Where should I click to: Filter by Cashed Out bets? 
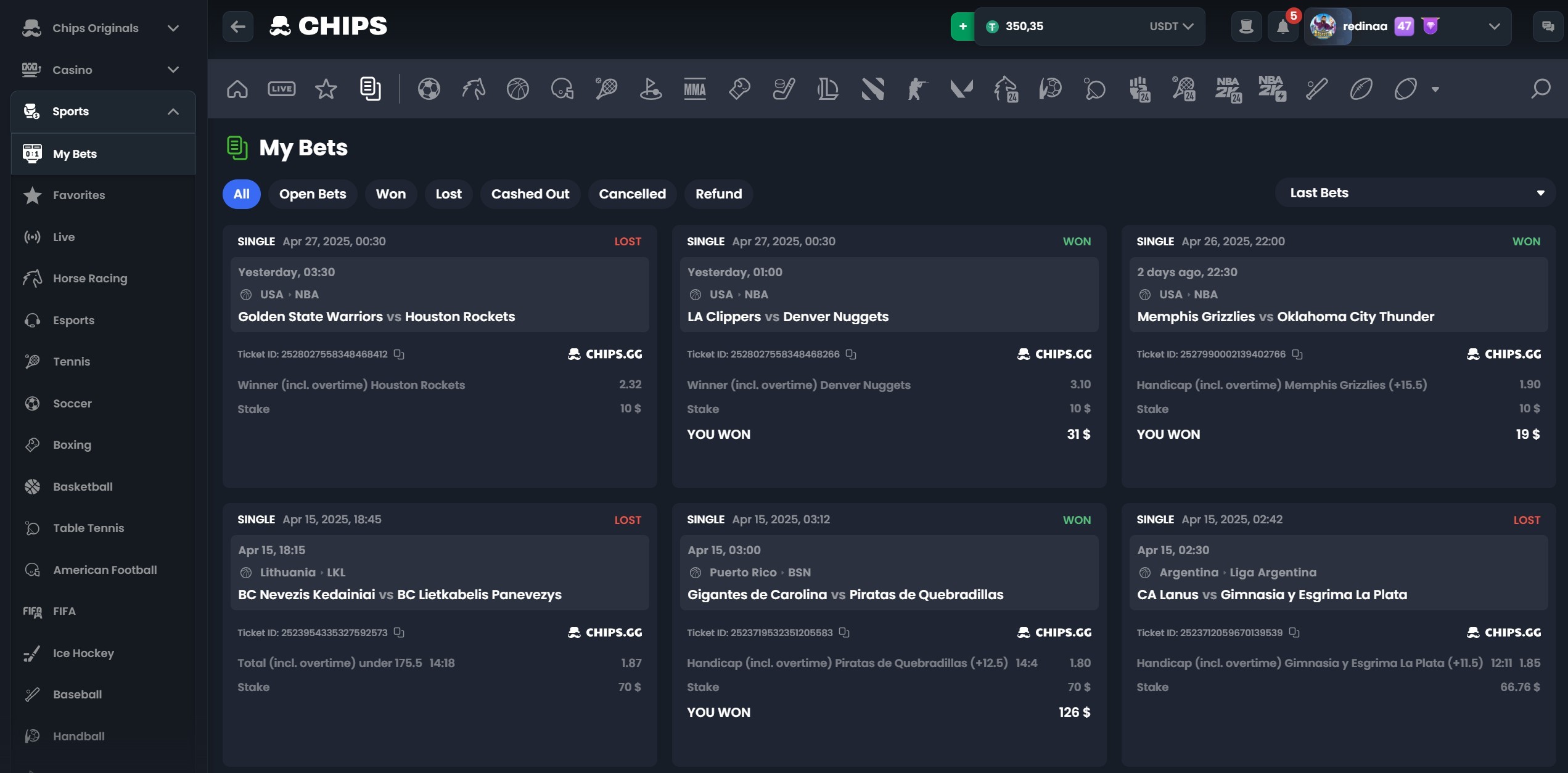pos(530,194)
